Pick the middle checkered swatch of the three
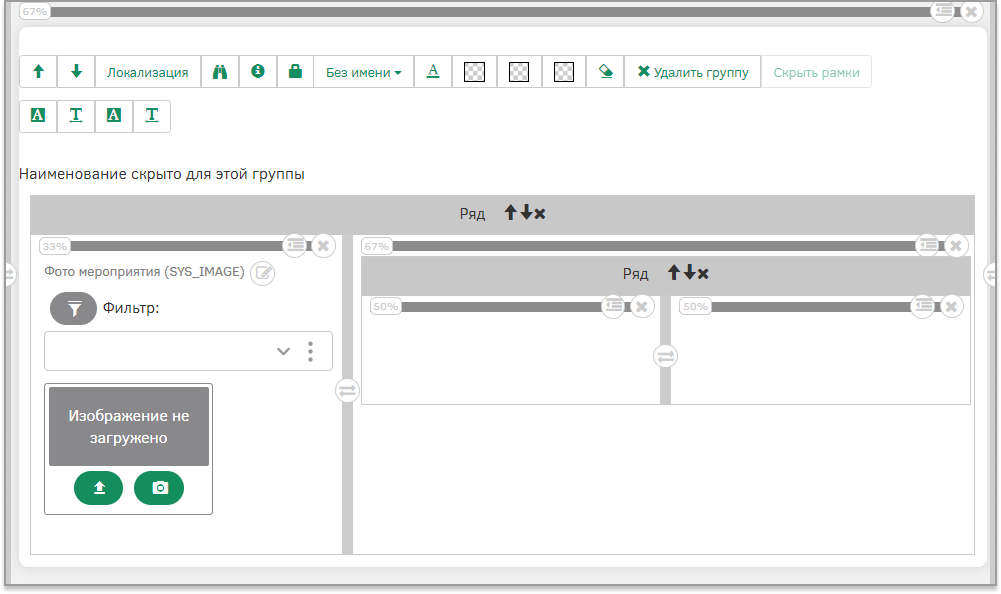 tap(518, 72)
